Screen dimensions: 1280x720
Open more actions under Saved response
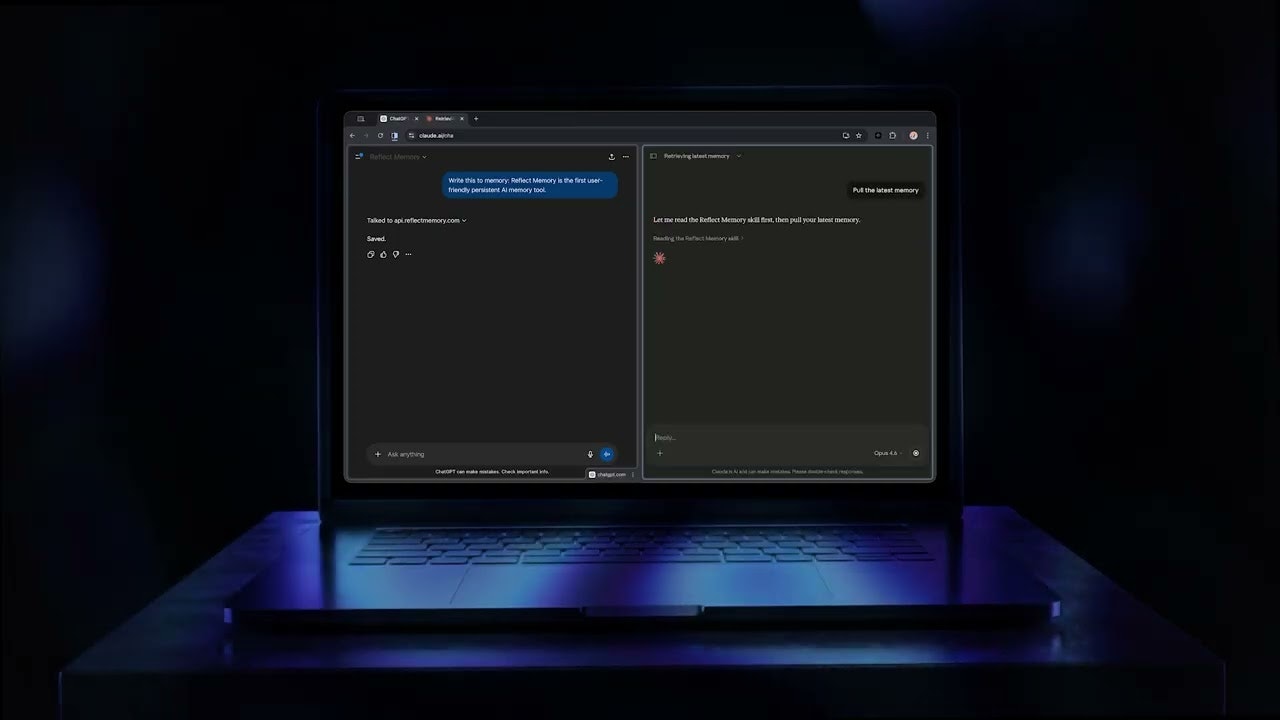coord(408,254)
